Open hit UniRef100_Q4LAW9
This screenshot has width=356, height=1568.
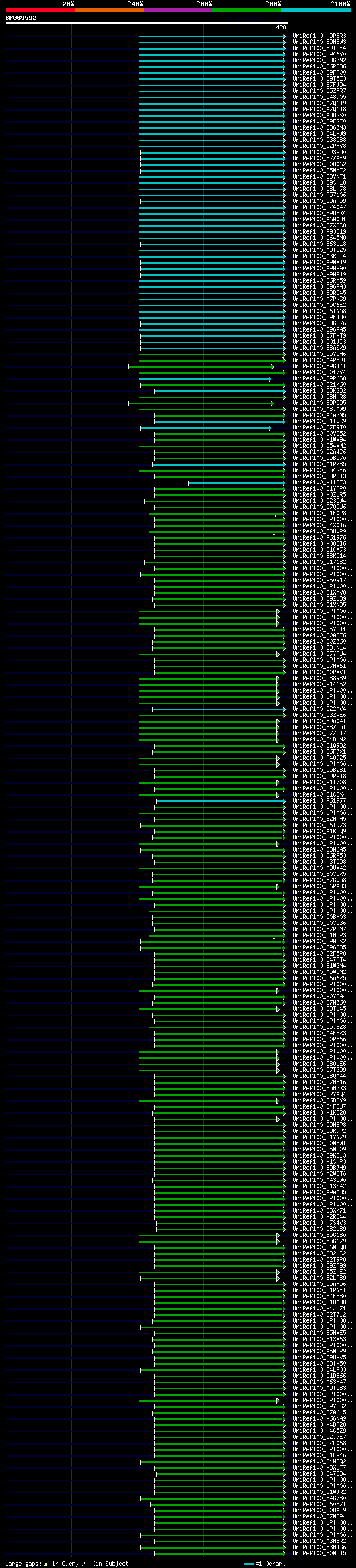tap(319, 134)
